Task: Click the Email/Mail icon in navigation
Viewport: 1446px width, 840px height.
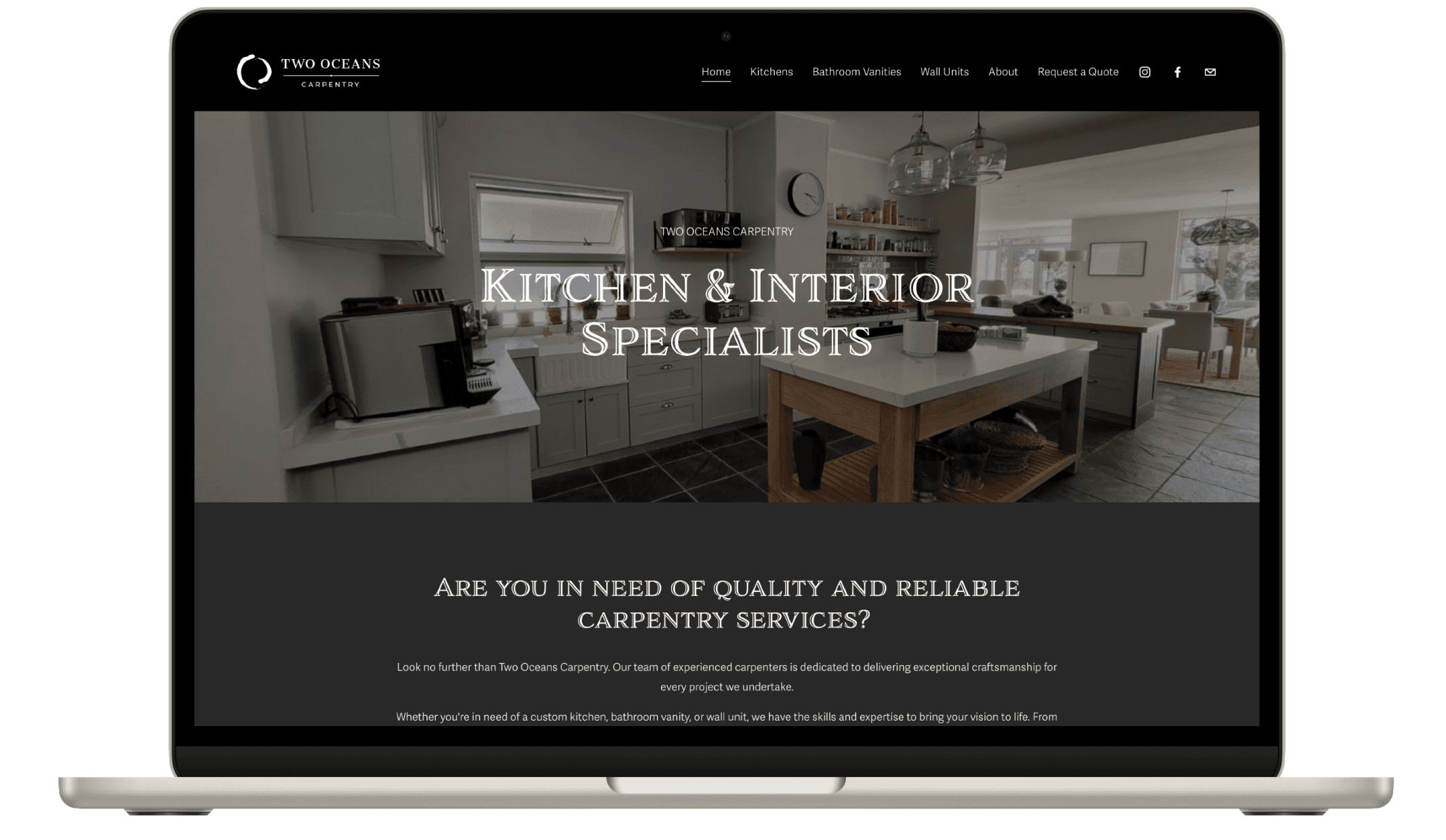Action: [x=1210, y=71]
